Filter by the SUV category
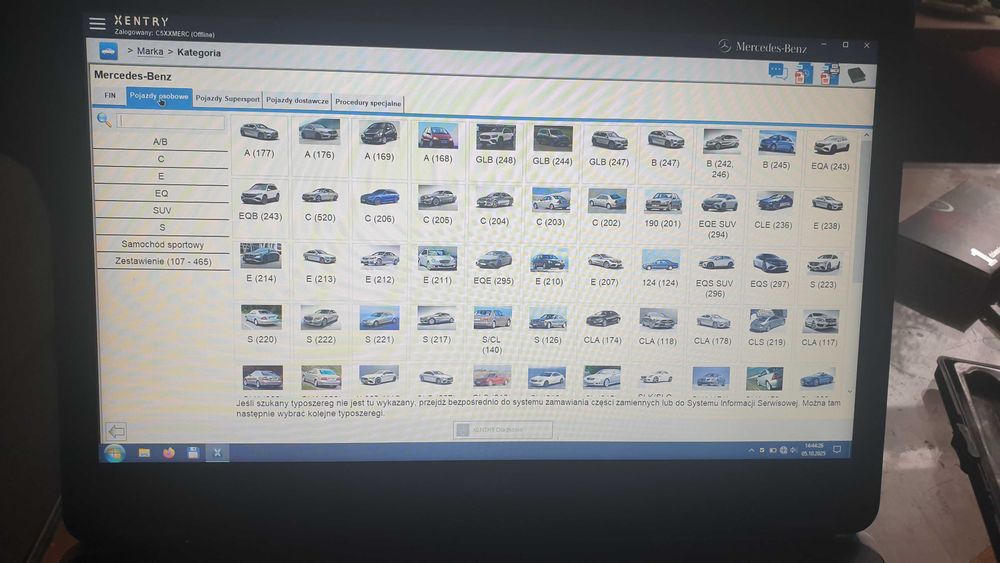Viewport: 1000px width, 563px height. click(162, 210)
